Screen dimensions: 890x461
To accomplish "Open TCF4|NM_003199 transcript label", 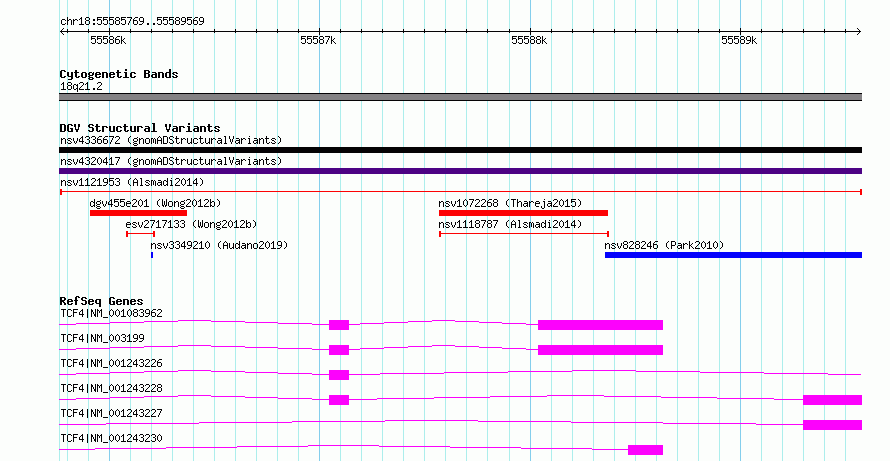I will click(x=102, y=338).
